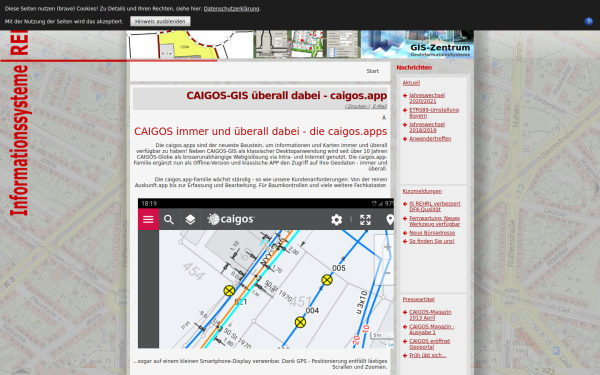This screenshot has height=375, width=600.
Task: Open the So finden Sie uns! link
Action: pos(432,241)
